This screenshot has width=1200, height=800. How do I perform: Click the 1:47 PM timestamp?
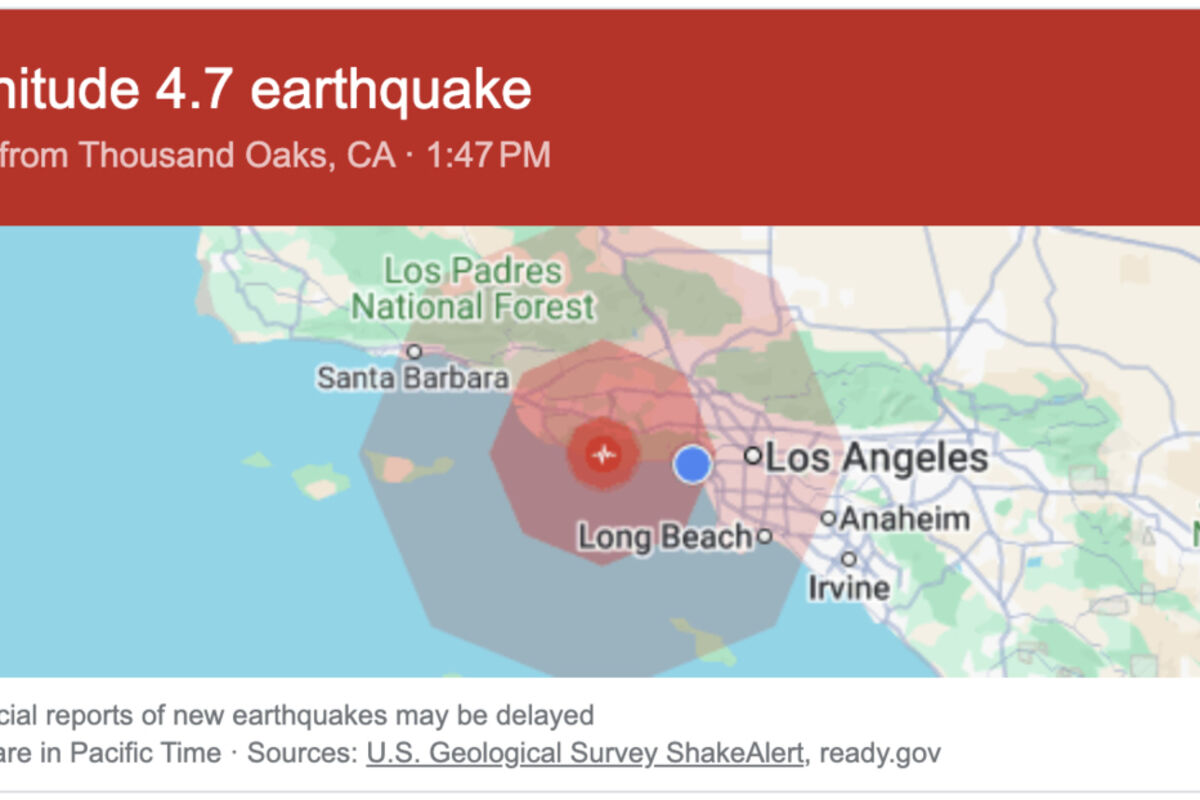click(x=489, y=155)
